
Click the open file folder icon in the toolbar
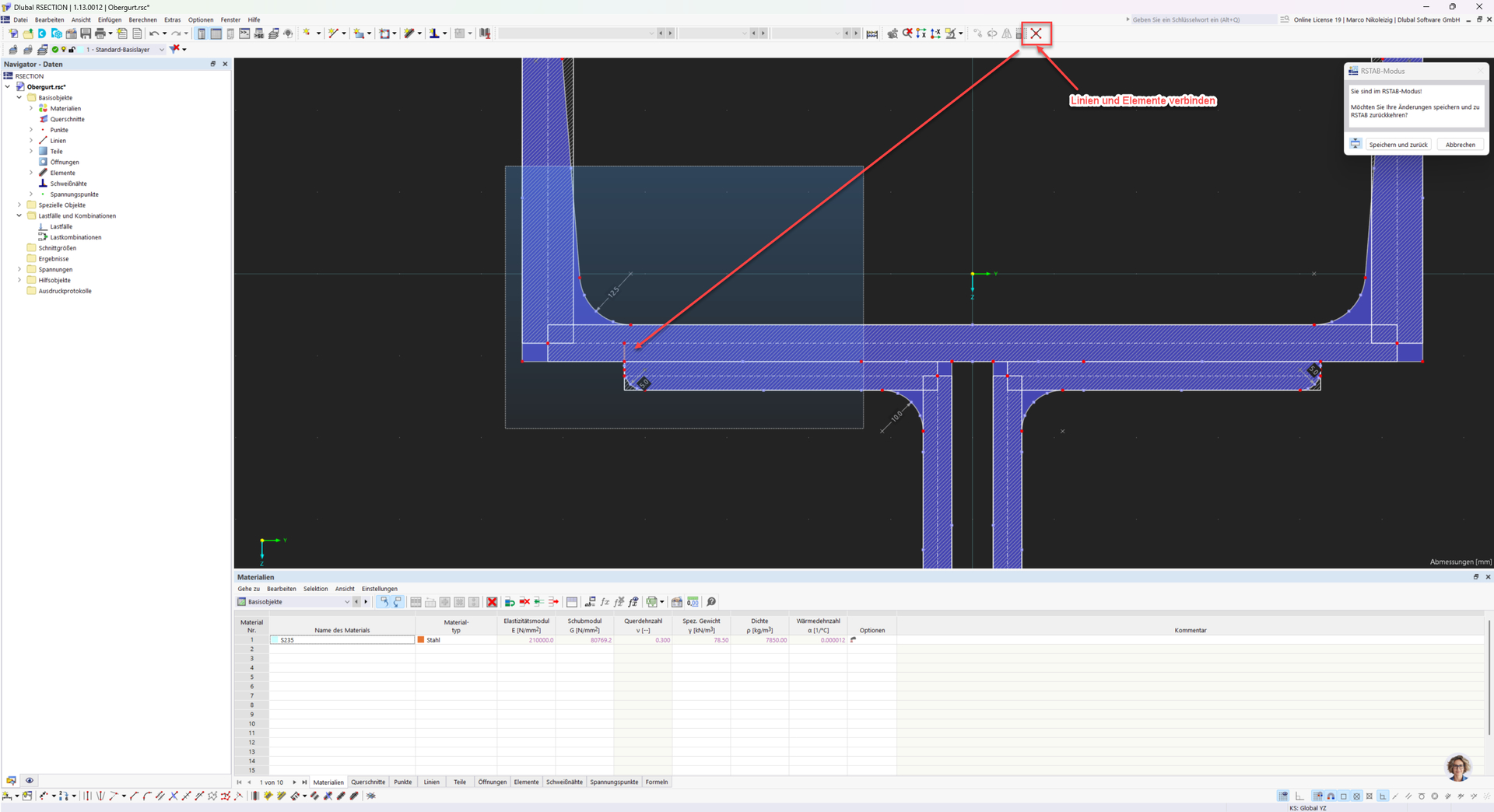[x=28, y=33]
